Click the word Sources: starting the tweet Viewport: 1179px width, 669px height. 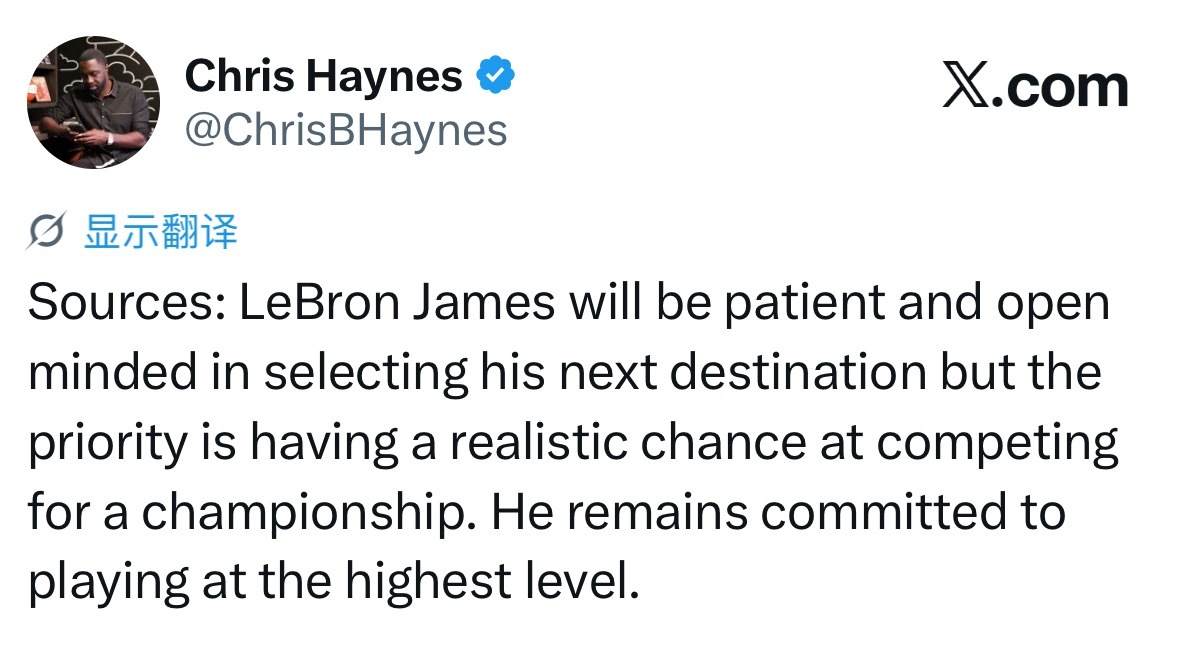[127, 302]
